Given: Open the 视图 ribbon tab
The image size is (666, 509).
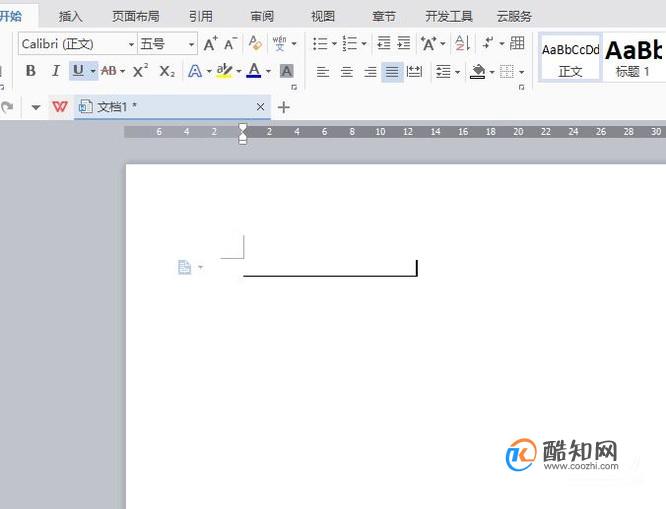Looking at the screenshot, I should tap(323, 17).
